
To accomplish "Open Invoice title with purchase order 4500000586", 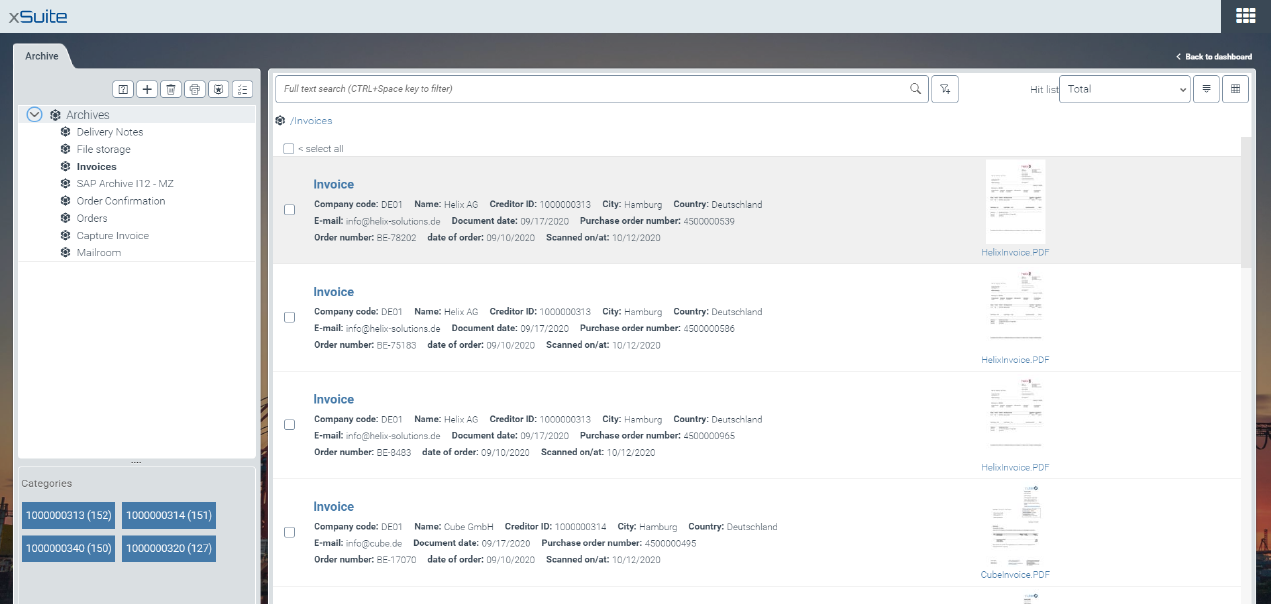I will (333, 292).
